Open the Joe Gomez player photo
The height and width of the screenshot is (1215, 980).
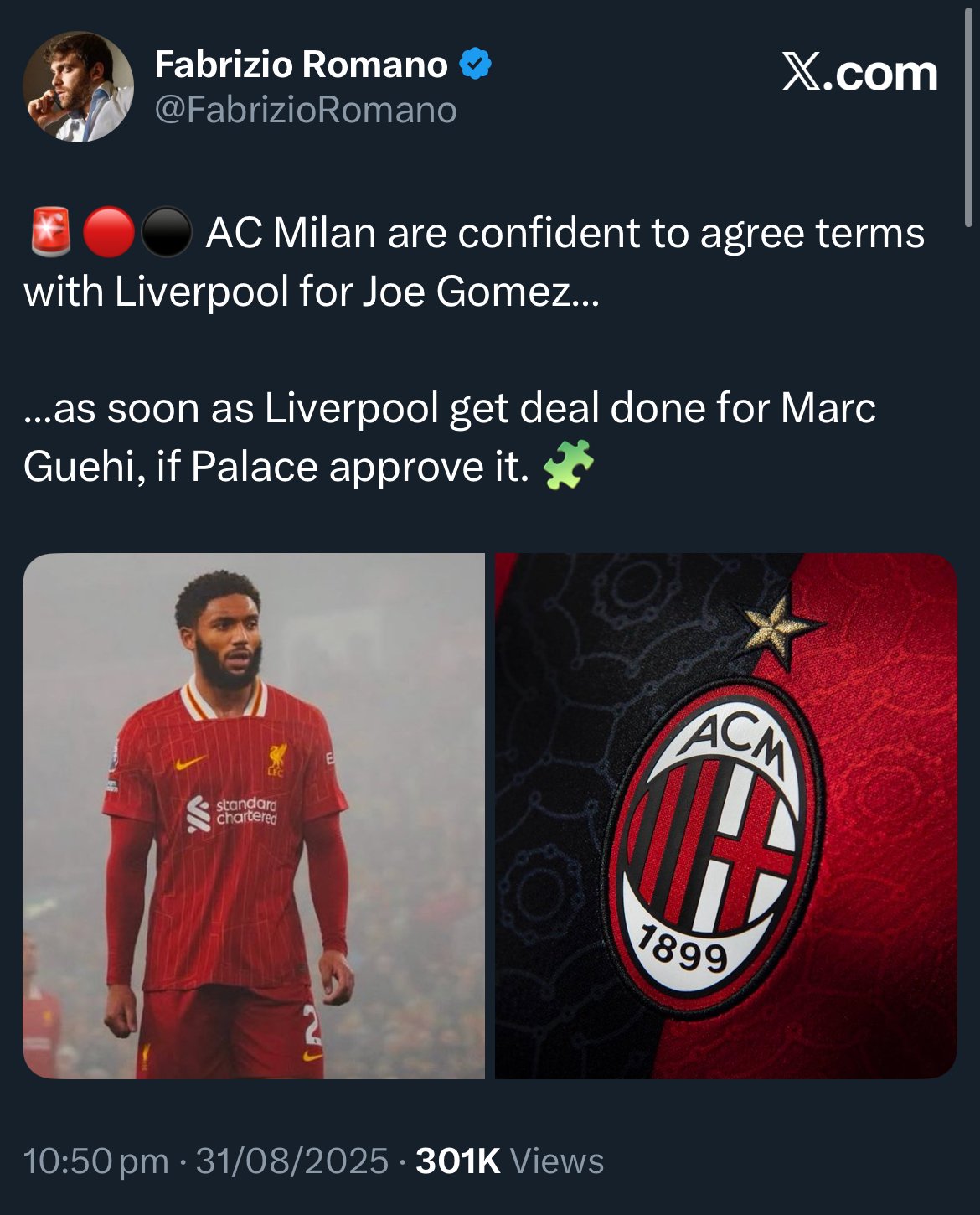254,815
